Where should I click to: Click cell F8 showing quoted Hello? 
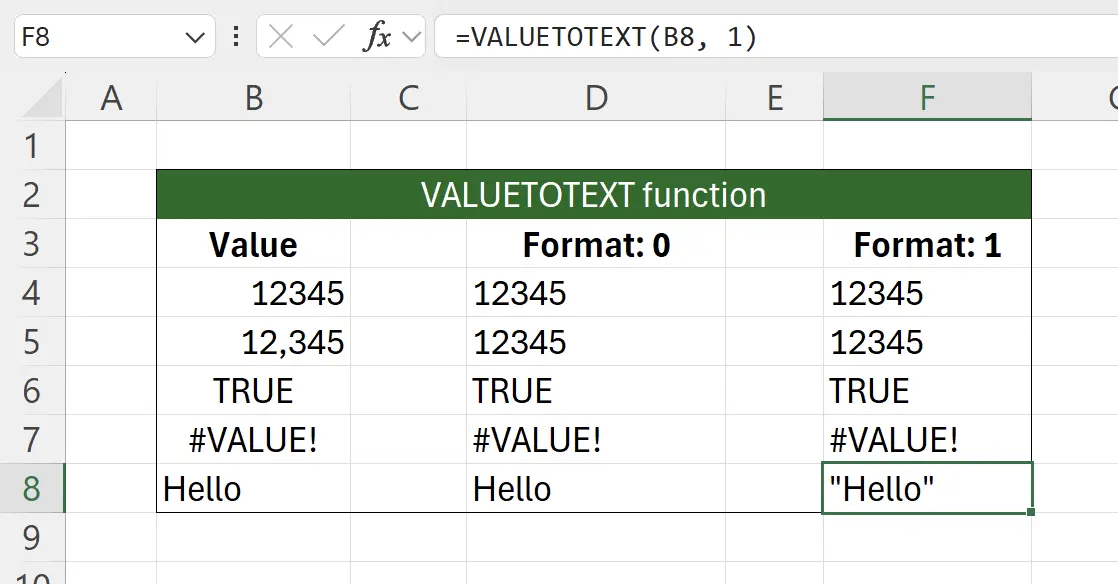click(x=925, y=489)
